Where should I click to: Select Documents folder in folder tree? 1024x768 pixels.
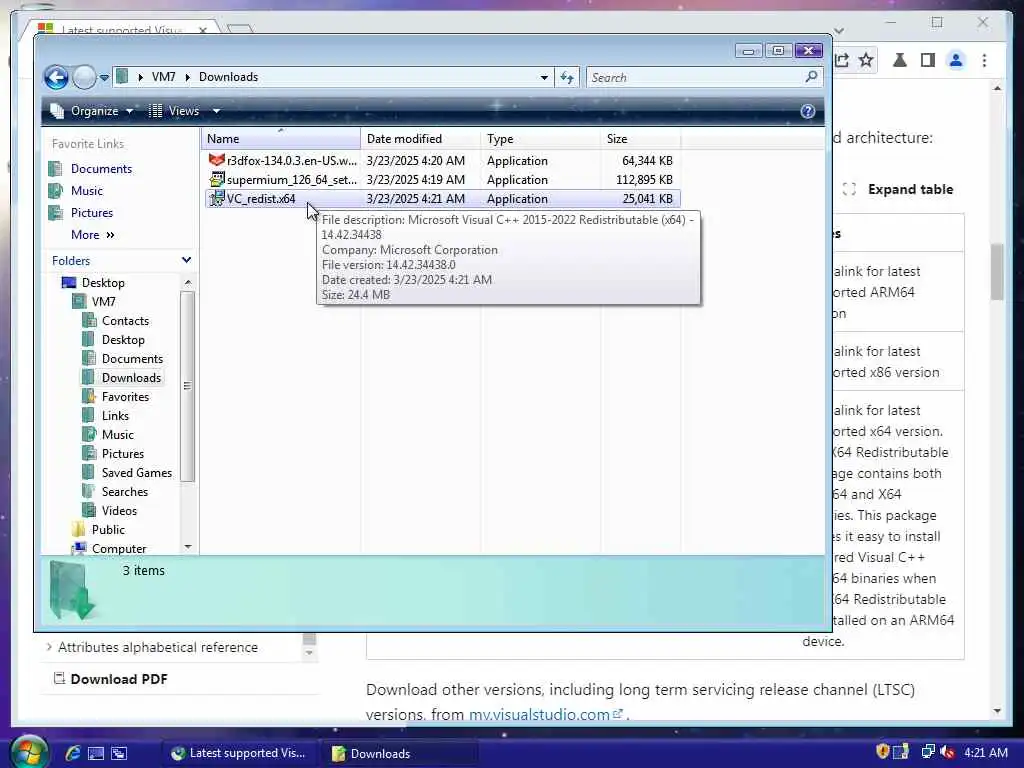pos(132,359)
